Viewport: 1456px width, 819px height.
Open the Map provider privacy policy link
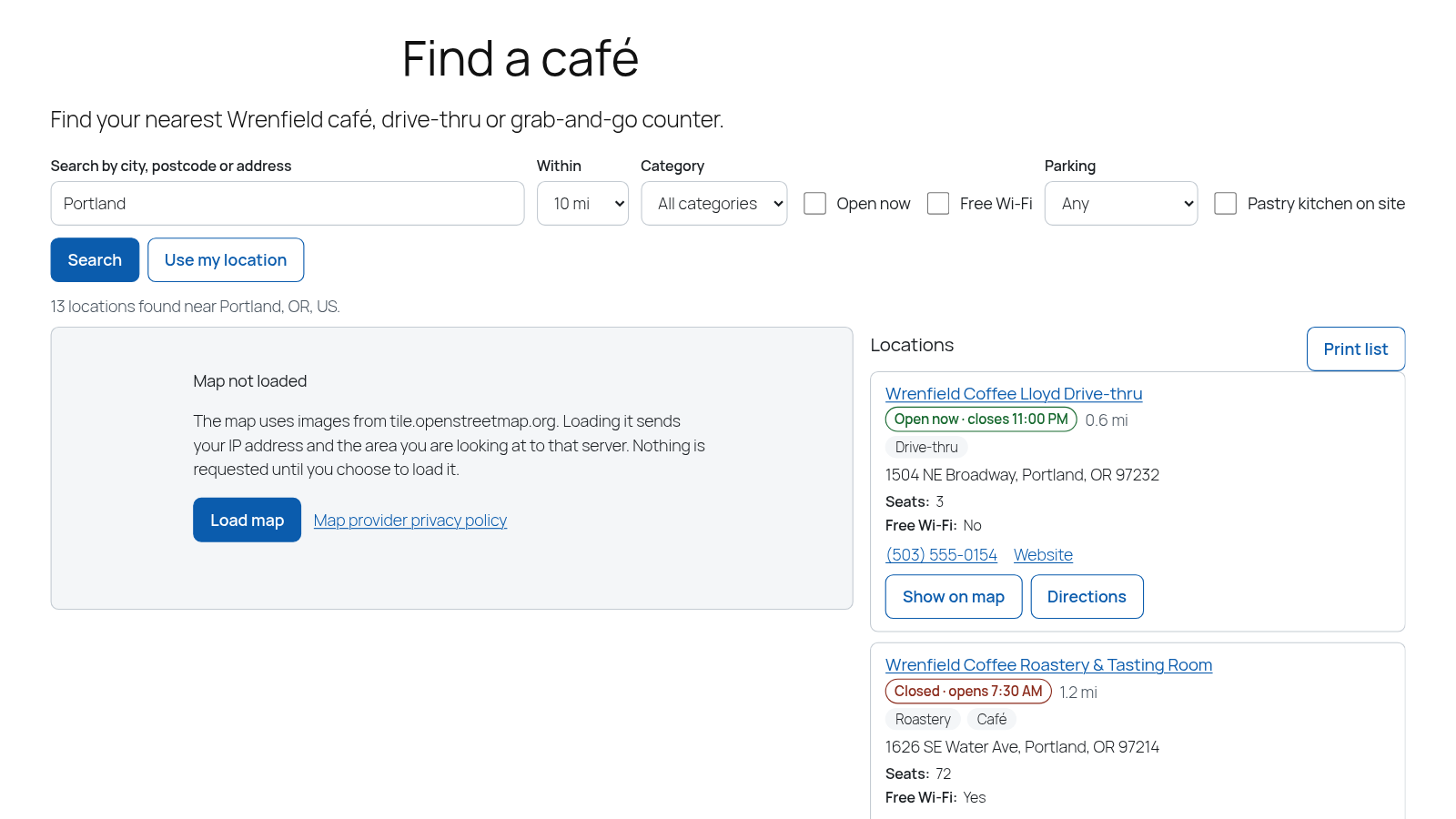point(410,521)
